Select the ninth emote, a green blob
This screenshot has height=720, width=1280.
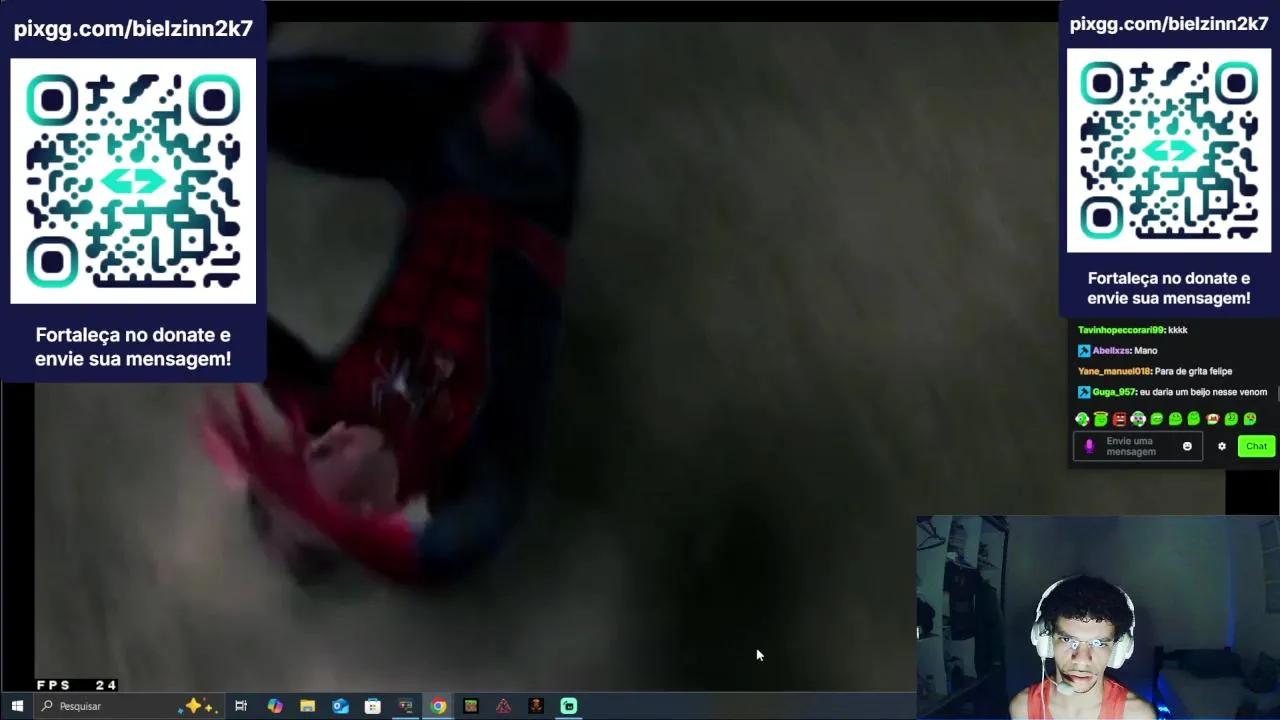click(x=1231, y=419)
